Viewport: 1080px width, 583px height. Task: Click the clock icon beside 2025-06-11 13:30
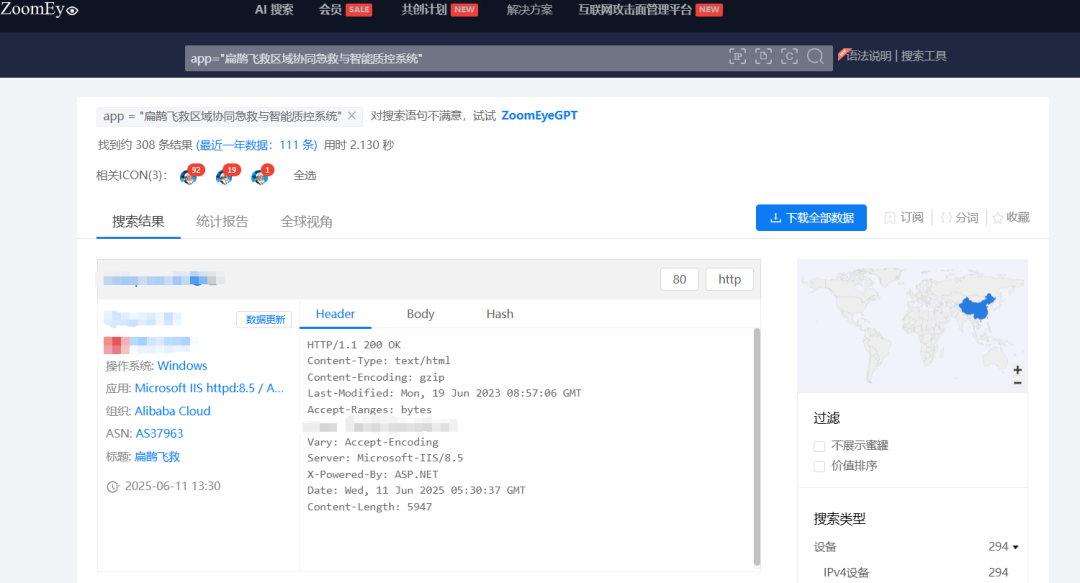click(x=113, y=487)
